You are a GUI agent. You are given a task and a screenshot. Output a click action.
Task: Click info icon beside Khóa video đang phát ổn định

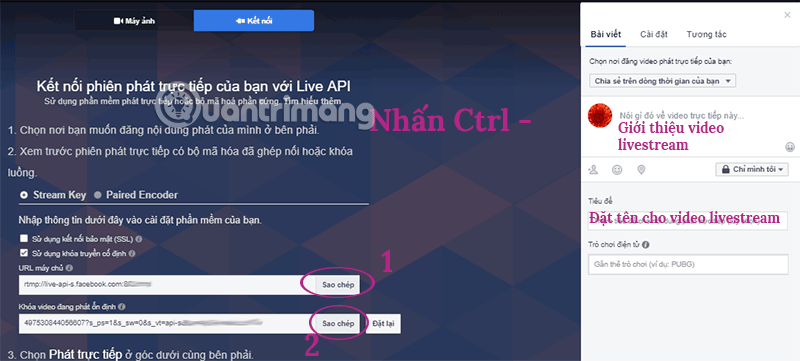tap(122, 307)
